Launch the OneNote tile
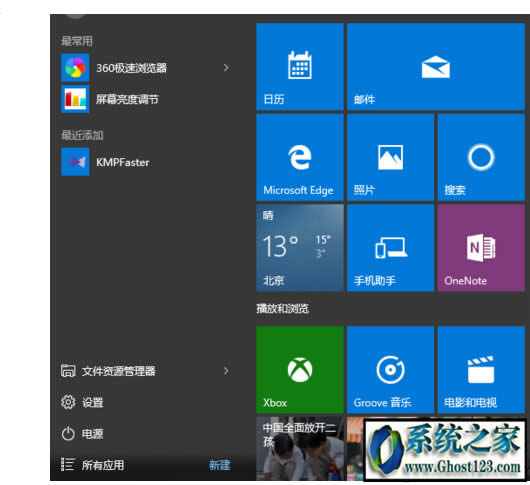 481,248
